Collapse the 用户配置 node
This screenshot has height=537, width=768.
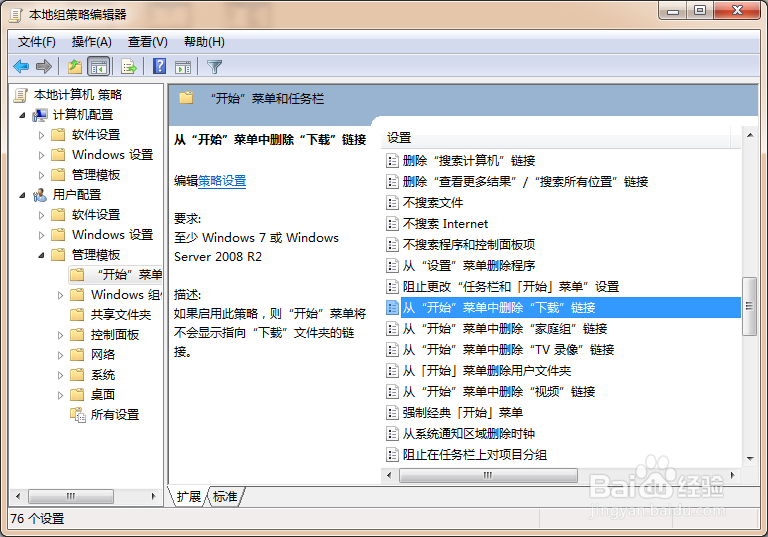coord(22,195)
